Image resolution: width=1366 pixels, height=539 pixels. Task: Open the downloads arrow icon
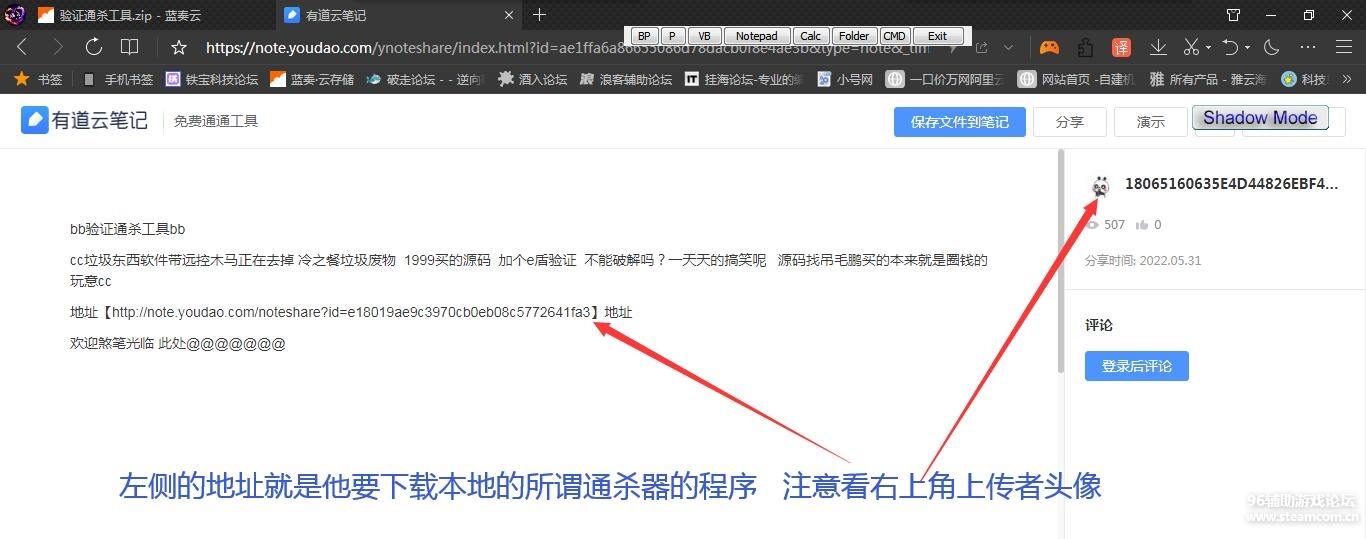point(1158,47)
